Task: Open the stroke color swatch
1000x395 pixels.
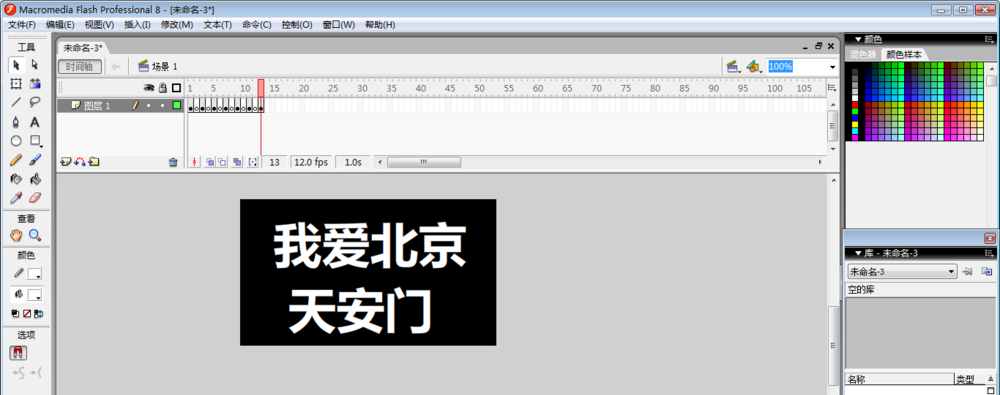Action: (34, 274)
